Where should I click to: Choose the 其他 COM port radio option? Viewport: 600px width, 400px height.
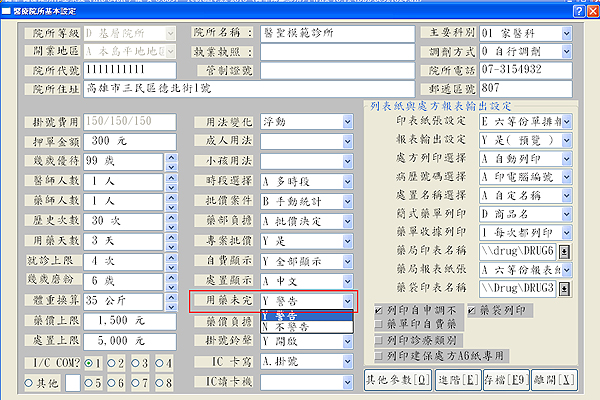26,383
